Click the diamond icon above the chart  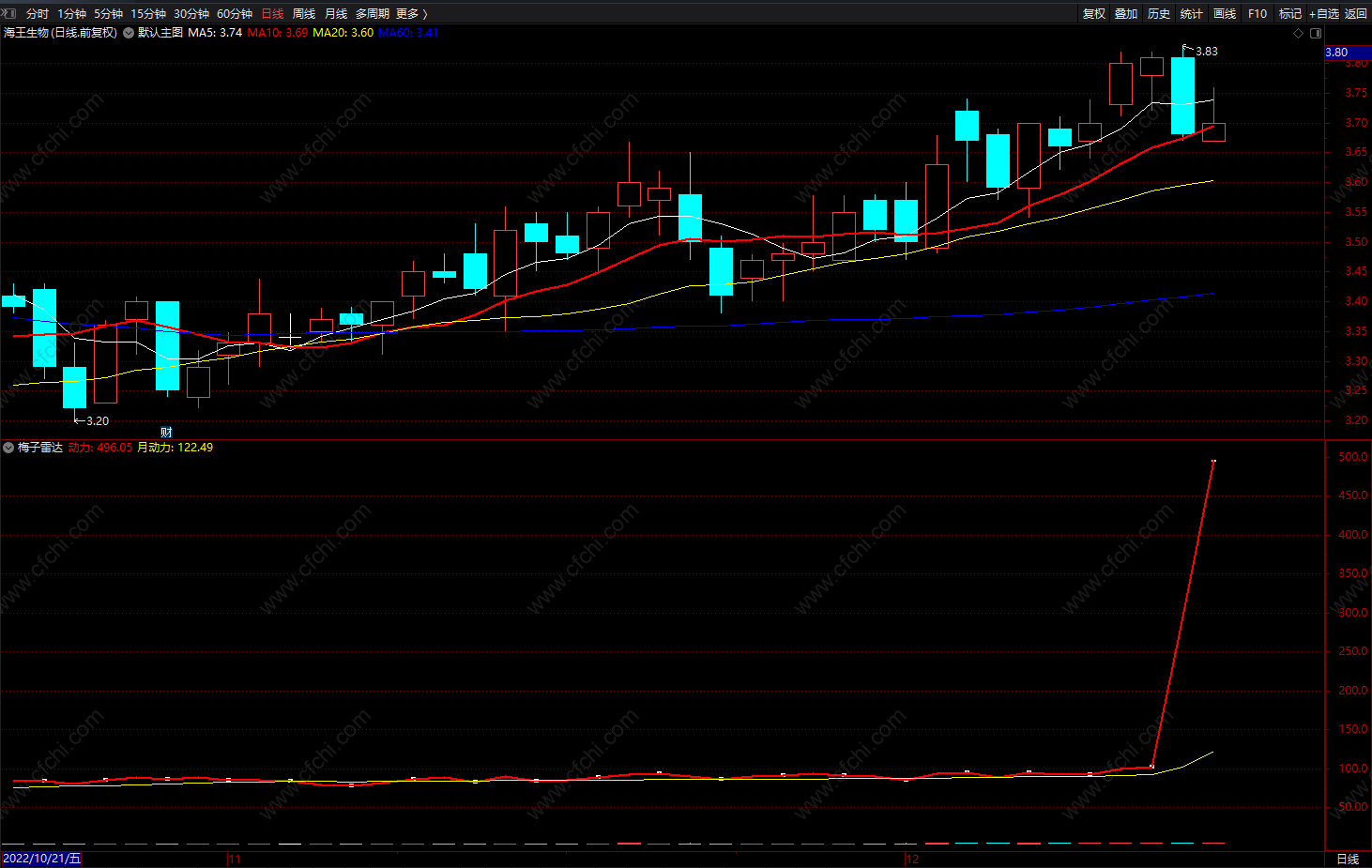1299,33
